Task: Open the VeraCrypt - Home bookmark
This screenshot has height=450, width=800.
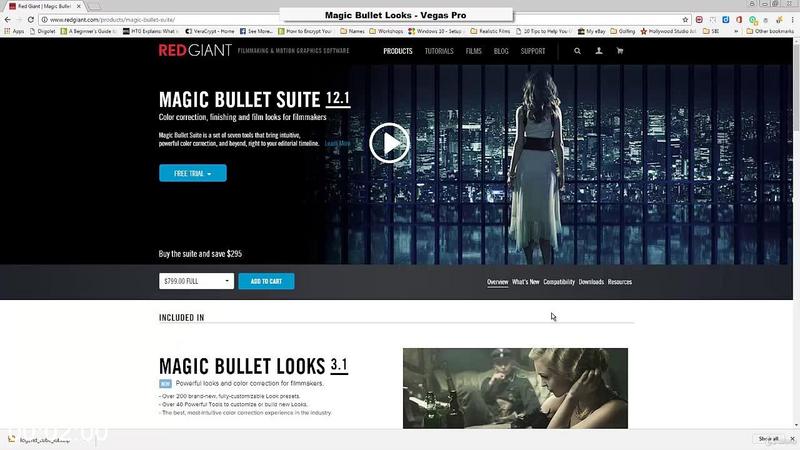Action: tap(210, 31)
